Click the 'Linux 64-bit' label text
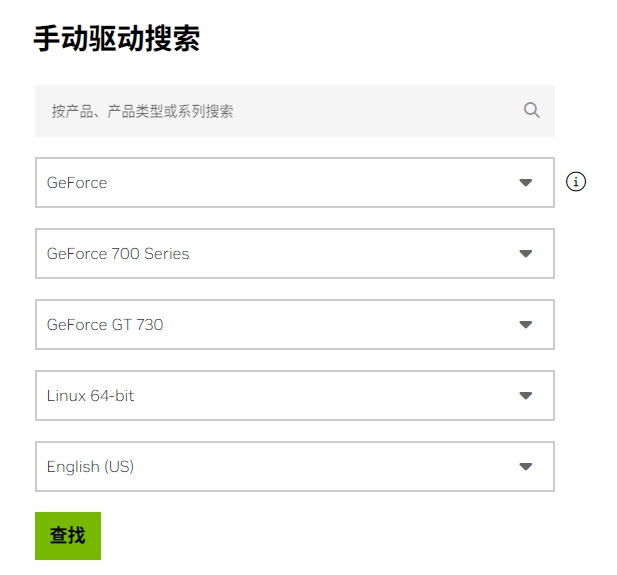617x575 pixels. tap(90, 396)
